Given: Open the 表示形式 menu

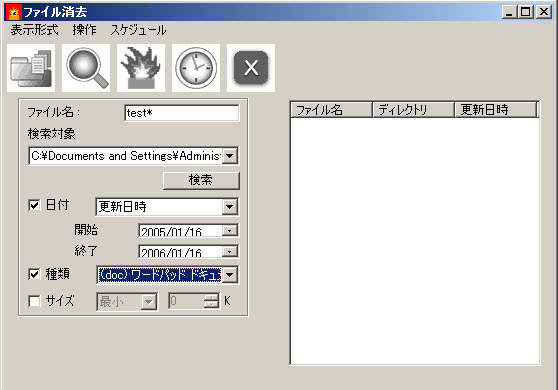Looking at the screenshot, I should click(x=35, y=30).
